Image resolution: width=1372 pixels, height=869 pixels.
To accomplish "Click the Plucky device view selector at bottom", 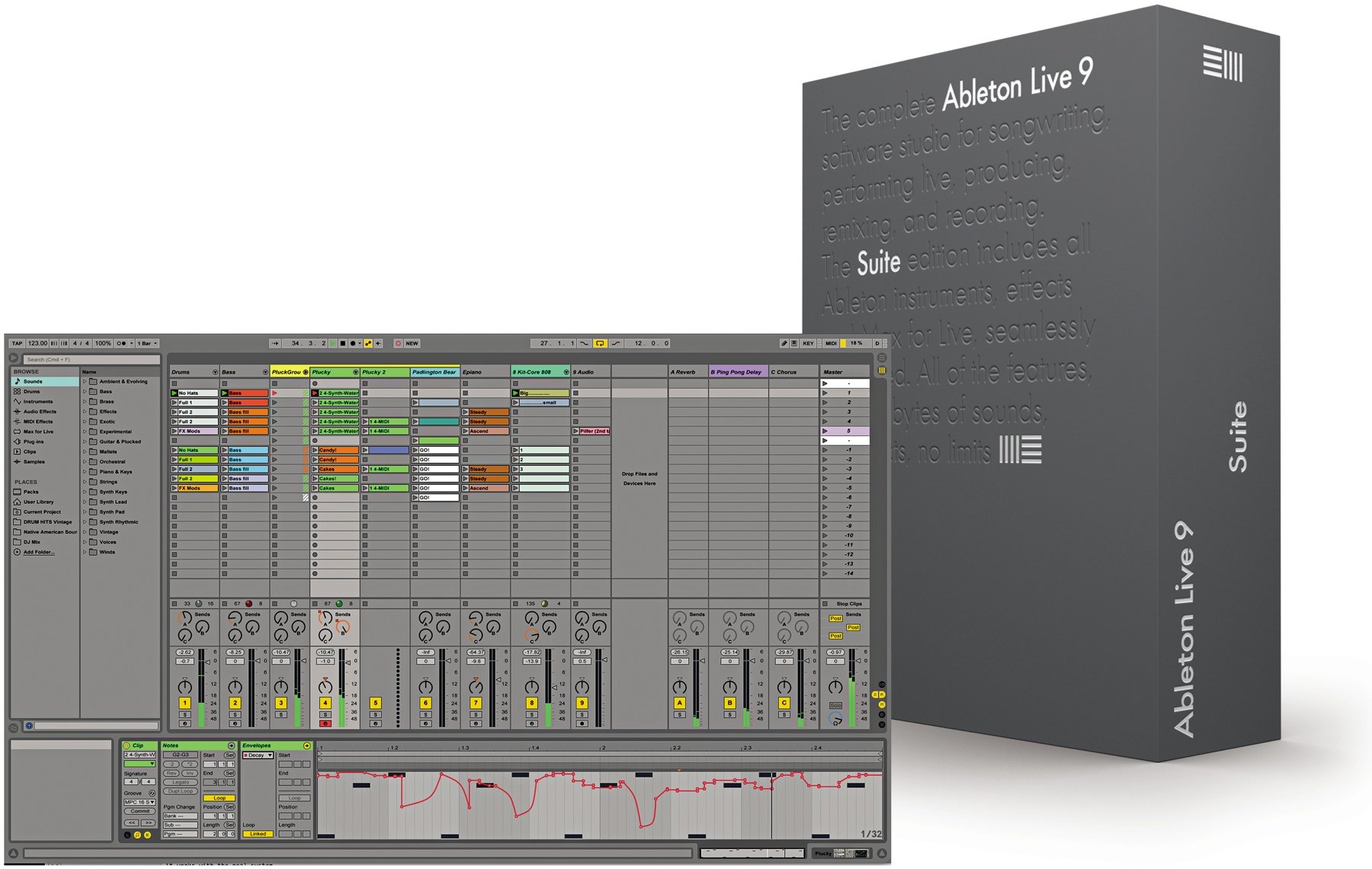I will pyautogui.click(x=841, y=854).
